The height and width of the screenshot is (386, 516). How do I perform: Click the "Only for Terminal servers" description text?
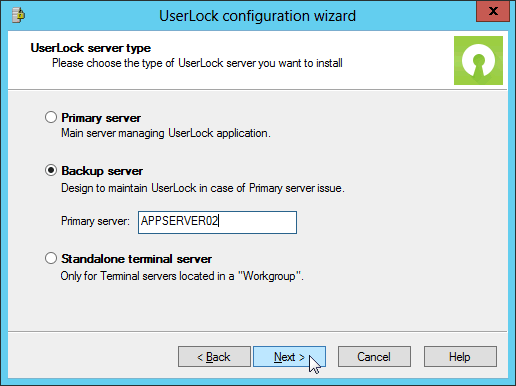(182, 276)
